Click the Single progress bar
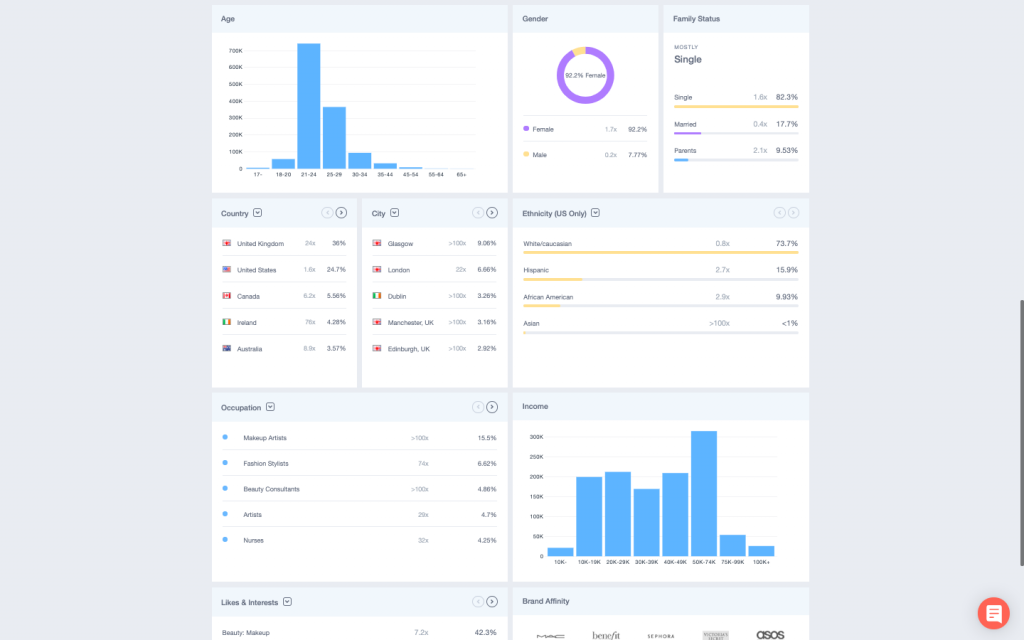This screenshot has width=1024, height=640. (736, 106)
